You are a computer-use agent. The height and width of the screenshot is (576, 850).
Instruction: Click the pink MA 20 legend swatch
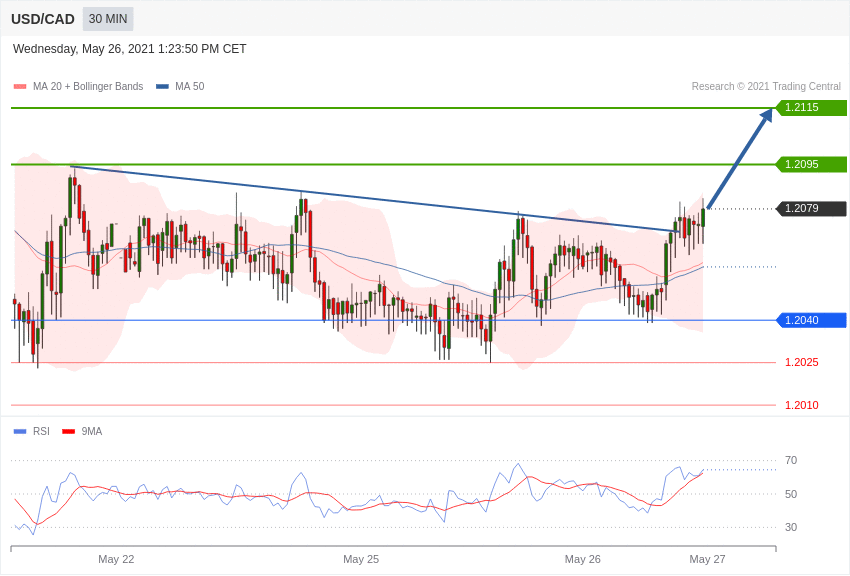pyautogui.click(x=20, y=87)
